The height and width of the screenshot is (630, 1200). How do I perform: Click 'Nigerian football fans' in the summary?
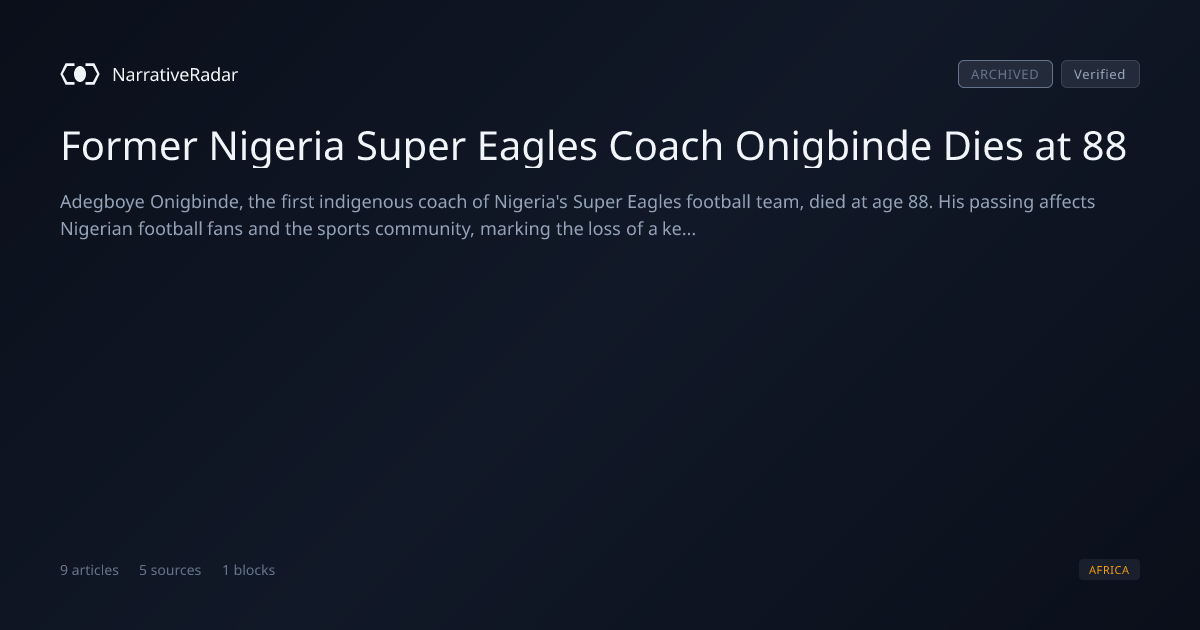(x=150, y=229)
